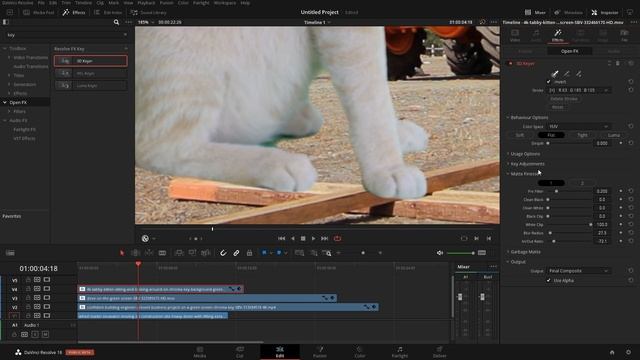Solo audio track A1

[35, 335]
